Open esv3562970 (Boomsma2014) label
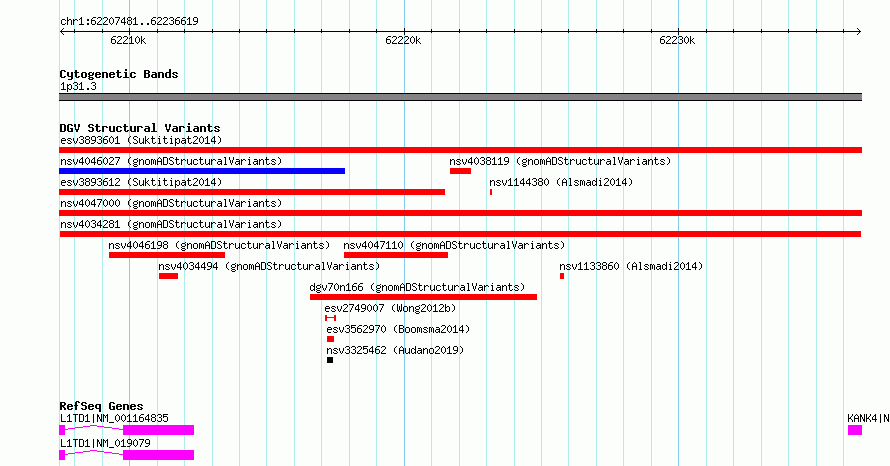 [x=398, y=329]
